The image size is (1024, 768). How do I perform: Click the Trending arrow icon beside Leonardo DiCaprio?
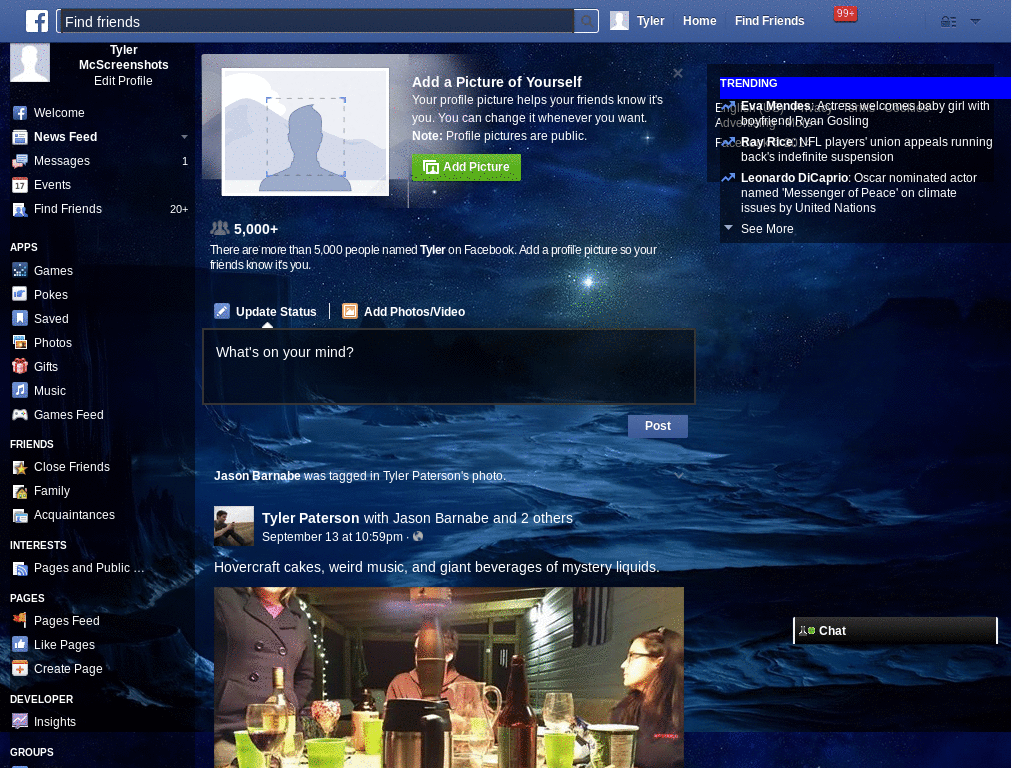(x=728, y=178)
